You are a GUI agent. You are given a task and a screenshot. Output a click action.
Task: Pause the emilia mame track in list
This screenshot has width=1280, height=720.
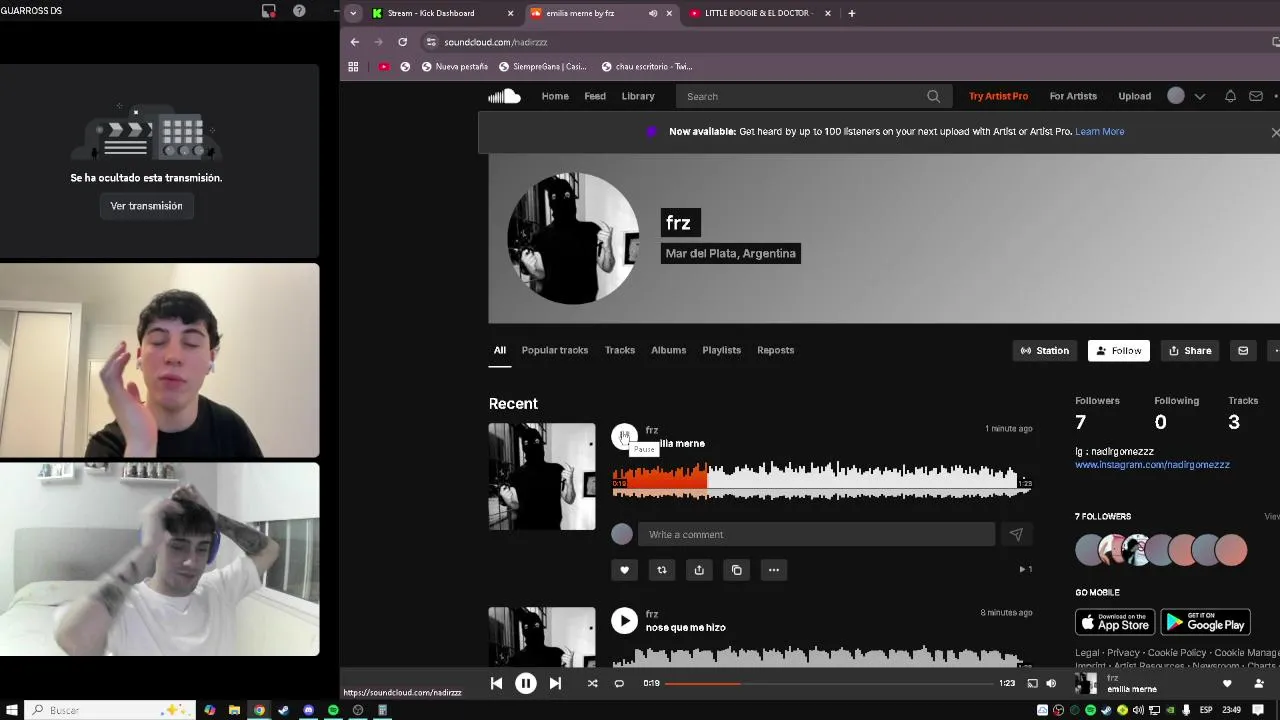(x=624, y=437)
